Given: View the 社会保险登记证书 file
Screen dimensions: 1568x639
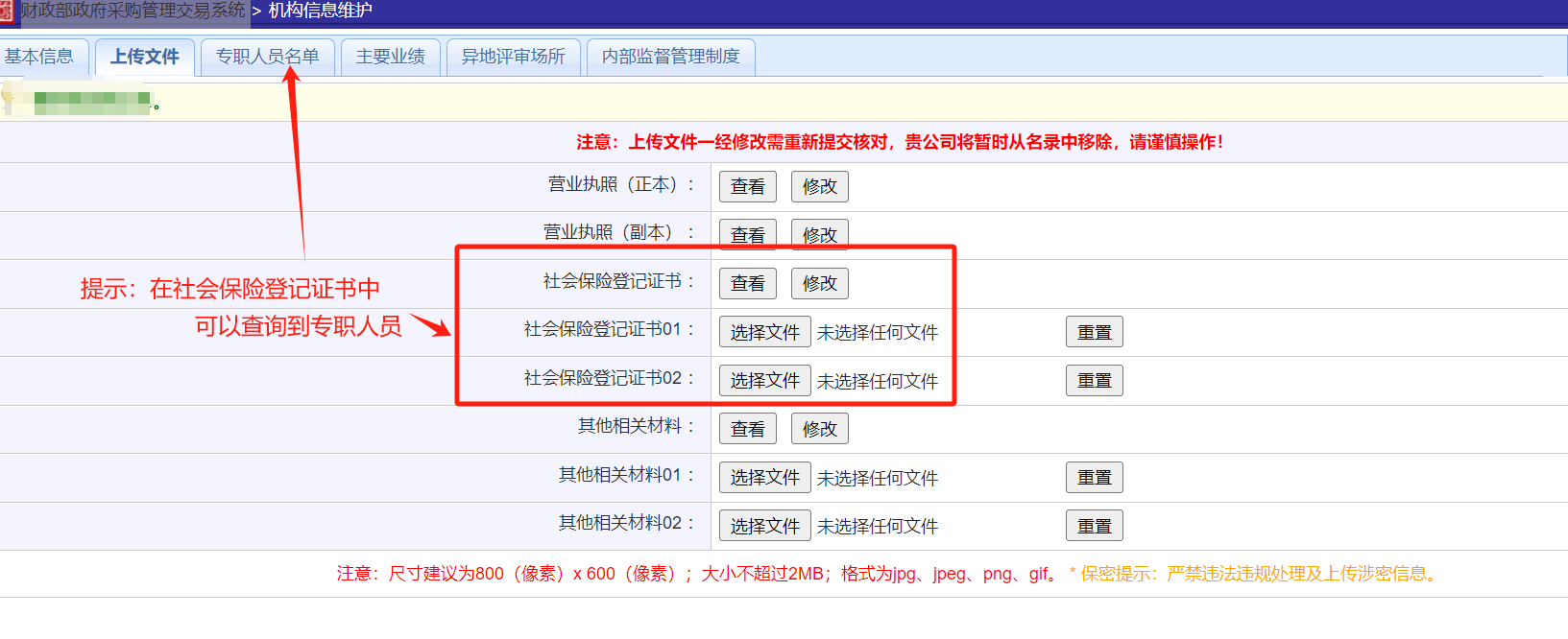Looking at the screenshot, I should pyautogui.click(x=747, y=284).
